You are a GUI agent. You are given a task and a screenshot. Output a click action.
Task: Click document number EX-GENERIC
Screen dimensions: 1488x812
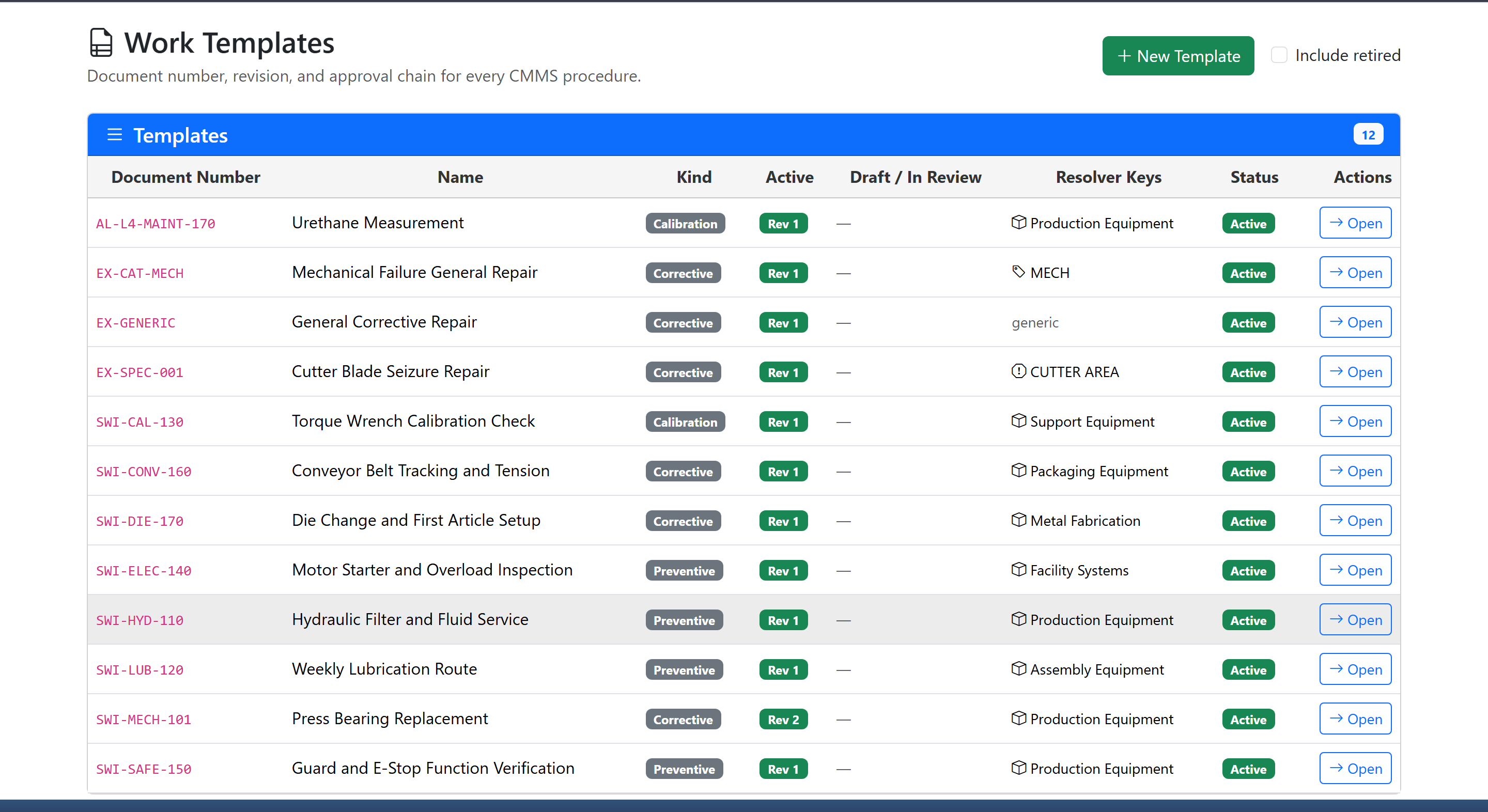(136, 323)
